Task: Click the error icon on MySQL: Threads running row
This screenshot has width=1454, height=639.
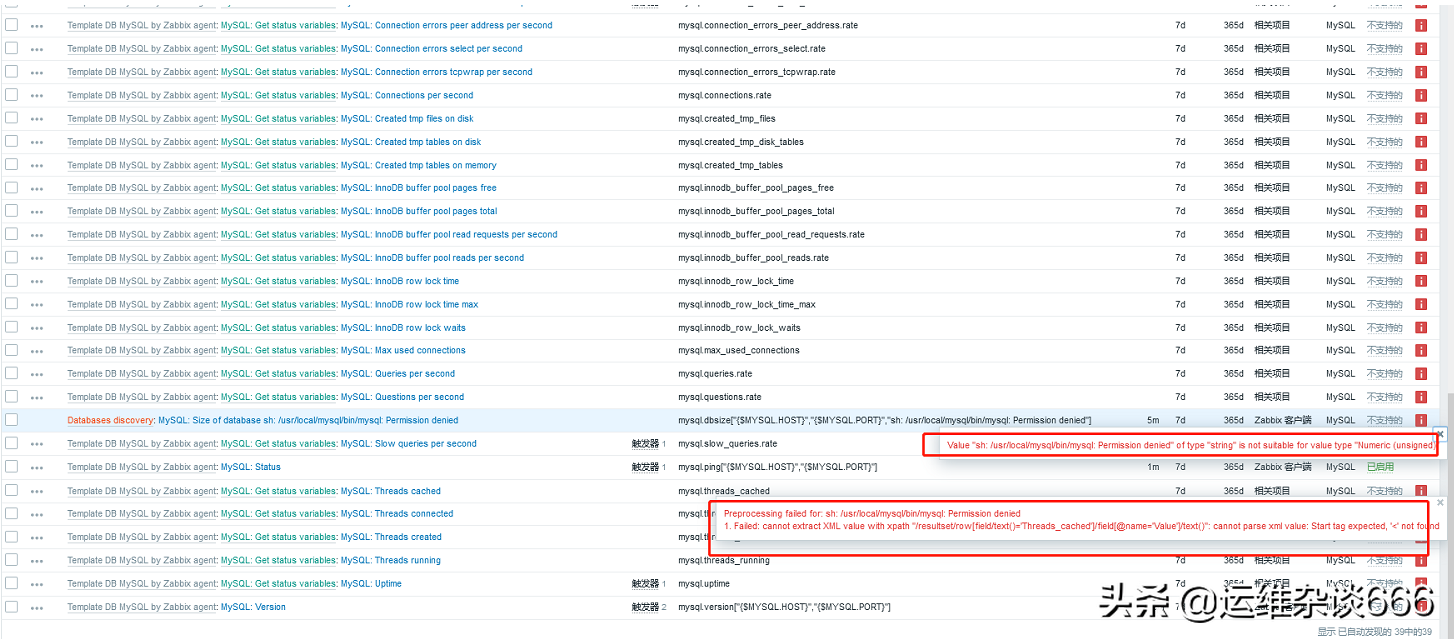Action: click(x=1421, y=560)
